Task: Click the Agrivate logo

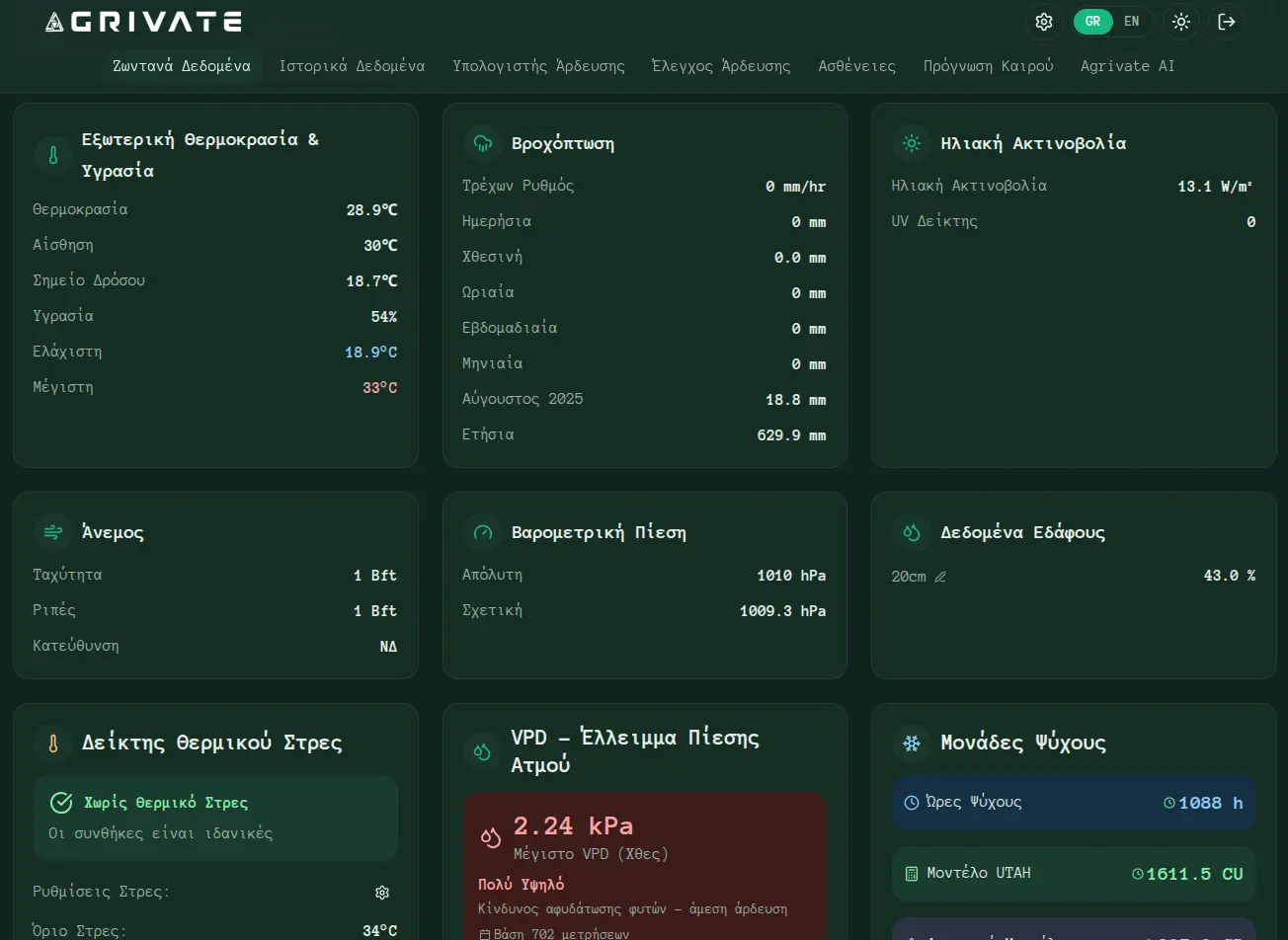Action: pos(143,22)
